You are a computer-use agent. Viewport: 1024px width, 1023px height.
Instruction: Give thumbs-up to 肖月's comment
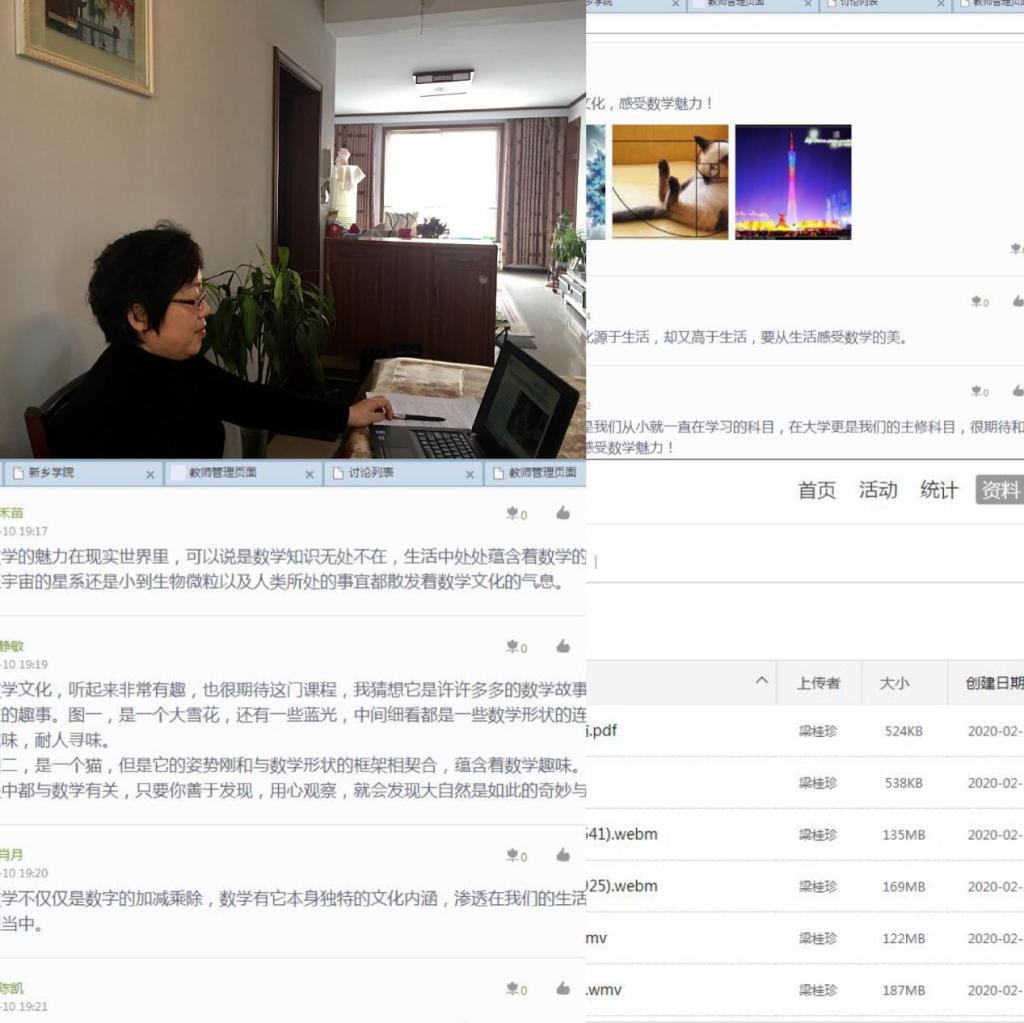[x=563, y=855]
